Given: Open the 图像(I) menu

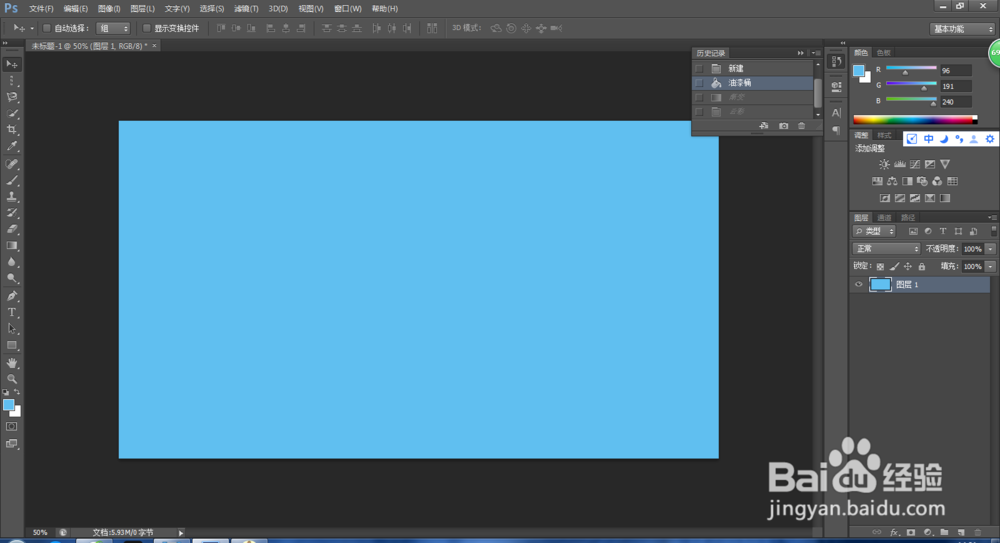Looking at the screenshot, I should (x=109, y=9).
